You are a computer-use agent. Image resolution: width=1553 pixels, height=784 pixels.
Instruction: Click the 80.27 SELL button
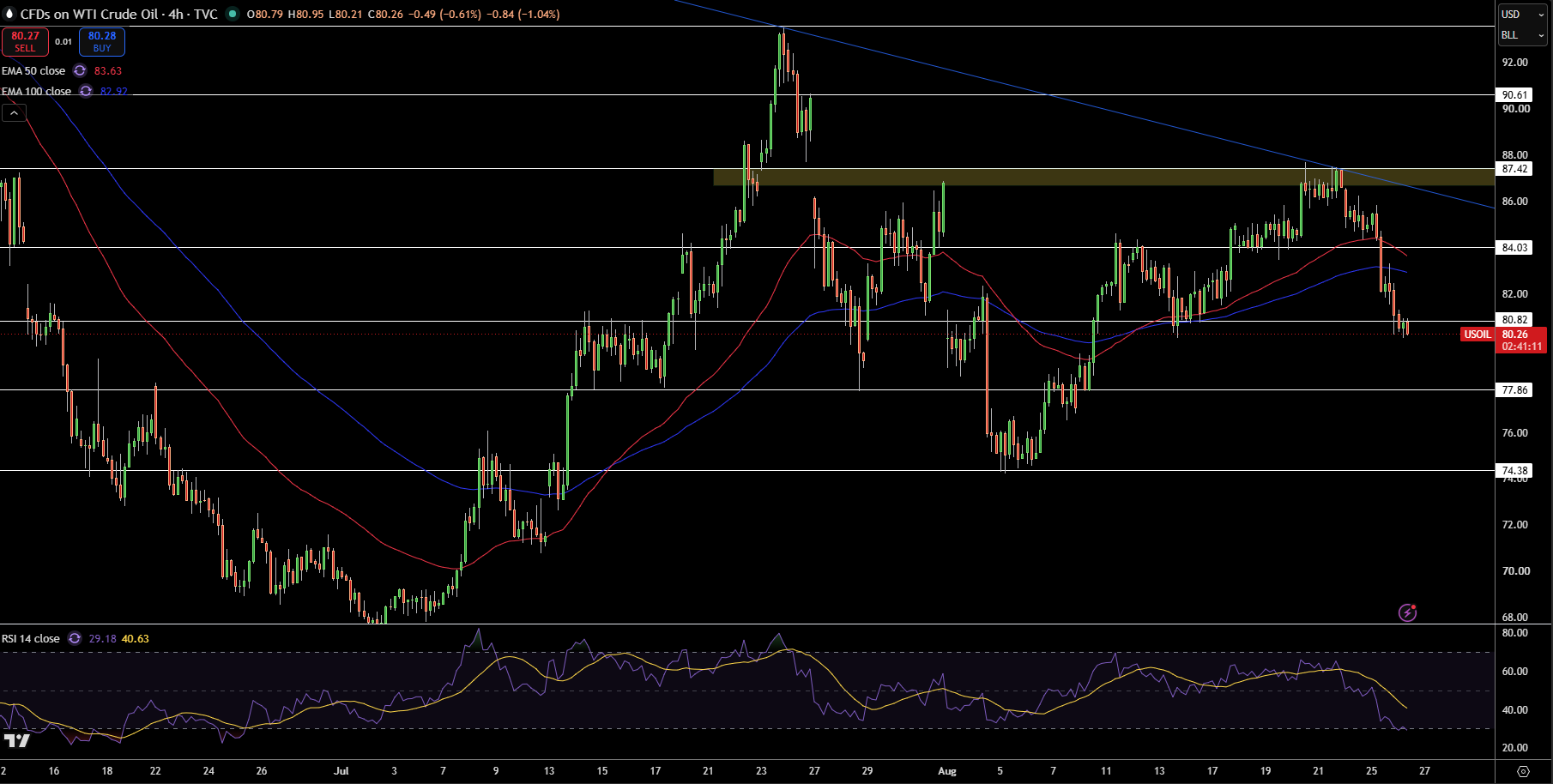(x=25, y=41)
